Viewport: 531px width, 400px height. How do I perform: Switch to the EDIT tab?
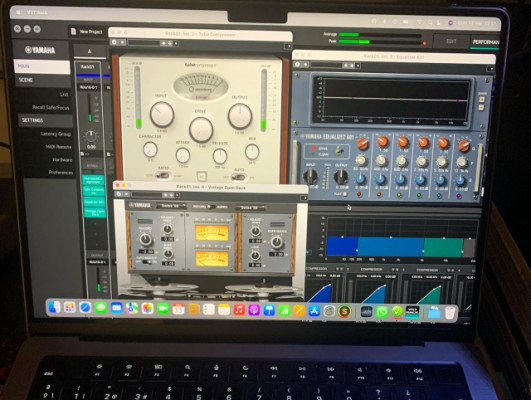click(451, 41)
